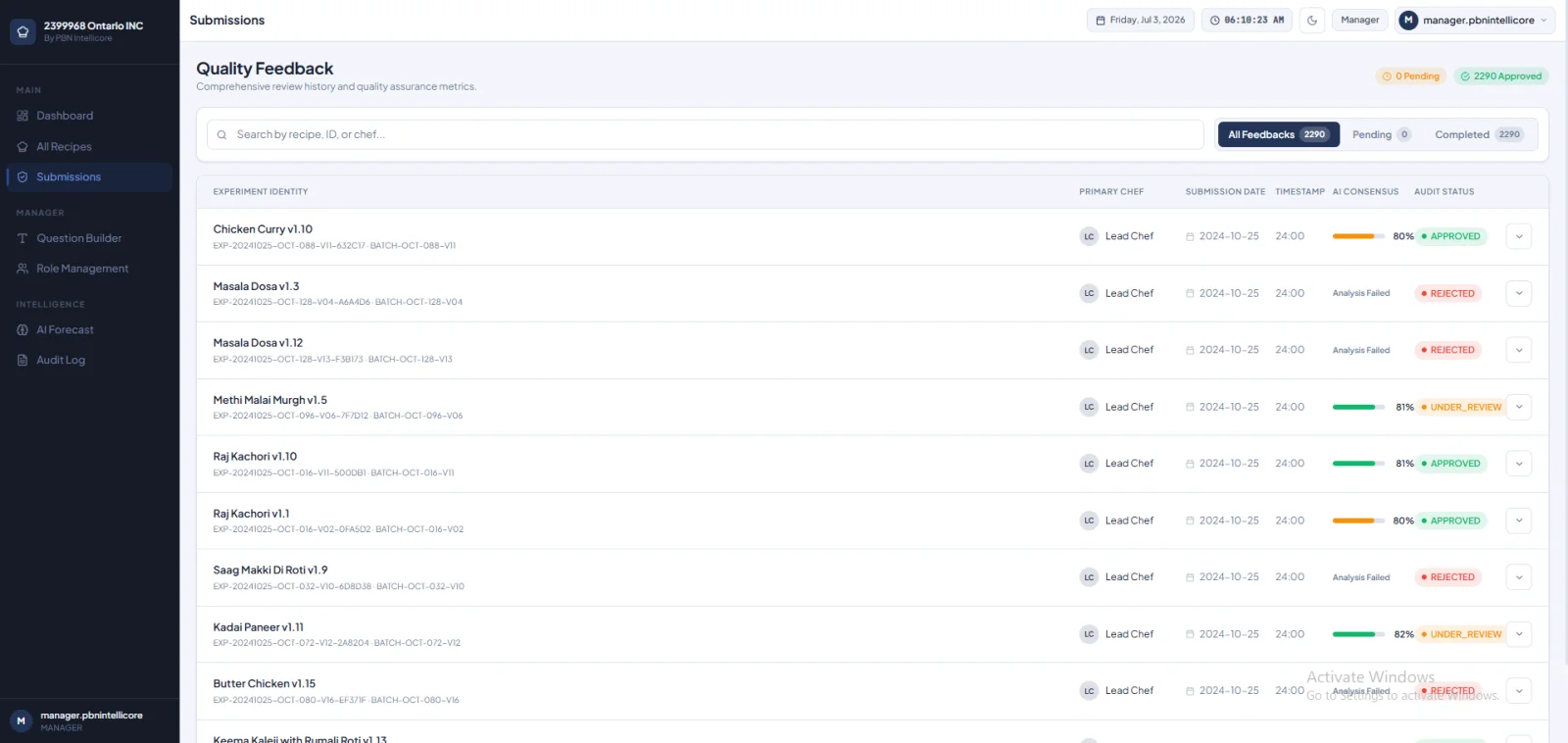The image size is (1568, 743).
Task: Expand the Butter Chicken v1.15 row
Action: tap(1519, 691)
